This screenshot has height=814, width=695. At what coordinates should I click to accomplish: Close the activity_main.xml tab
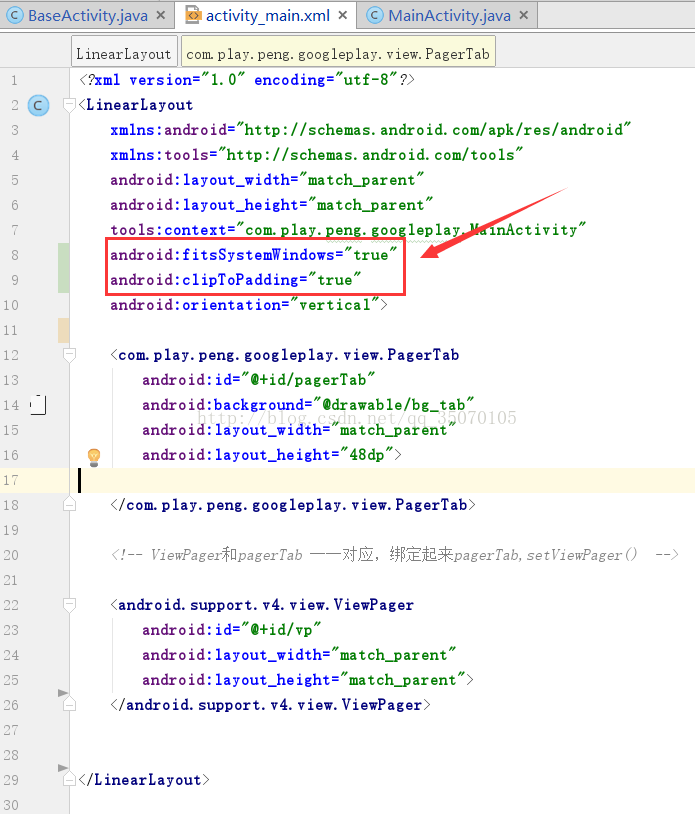pyautogui.click(x=343, y=16)
